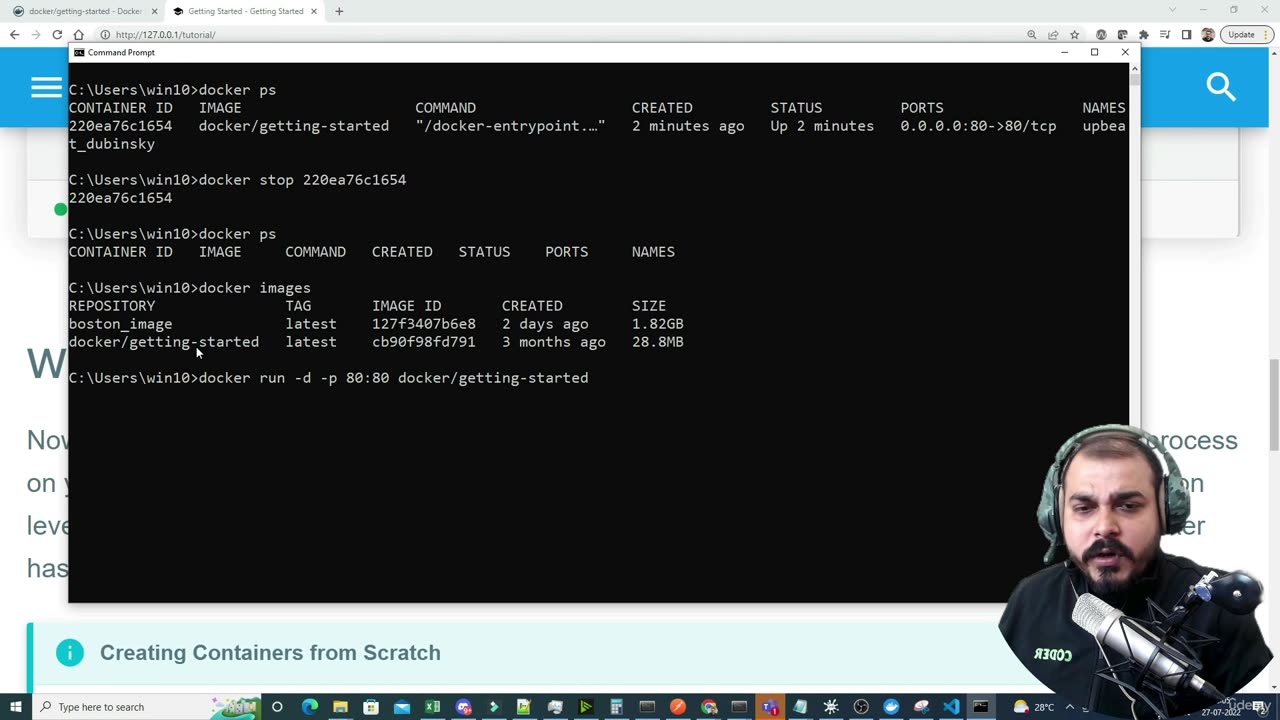1280x720 pixels.
Task: Open the hamburger menu on tutorial page
Action: pos(46,88)
